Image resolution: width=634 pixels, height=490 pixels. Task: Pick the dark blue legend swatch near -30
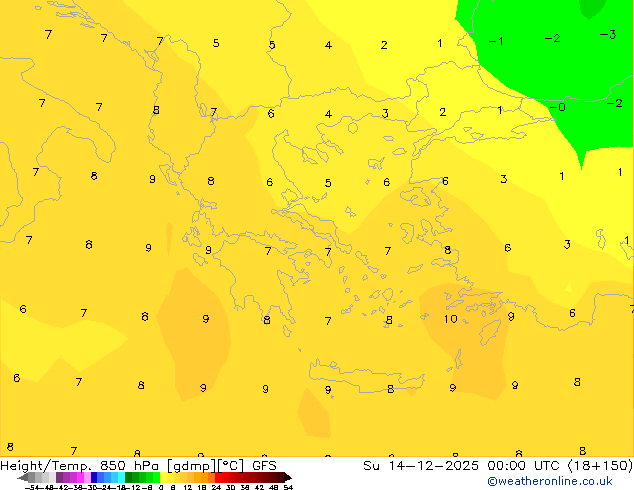[x=94, y=477]
